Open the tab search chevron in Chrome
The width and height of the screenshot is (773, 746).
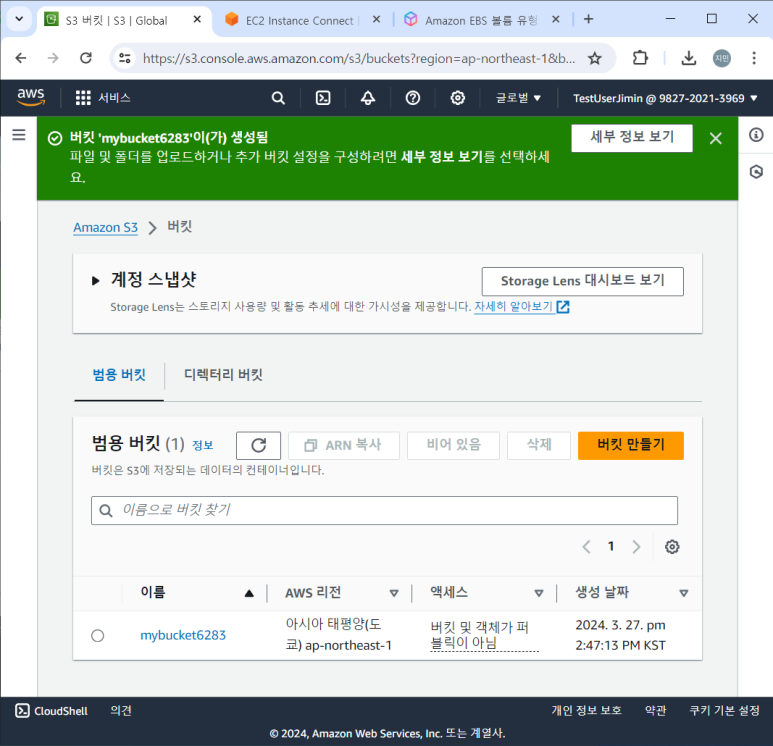[19, 19]
